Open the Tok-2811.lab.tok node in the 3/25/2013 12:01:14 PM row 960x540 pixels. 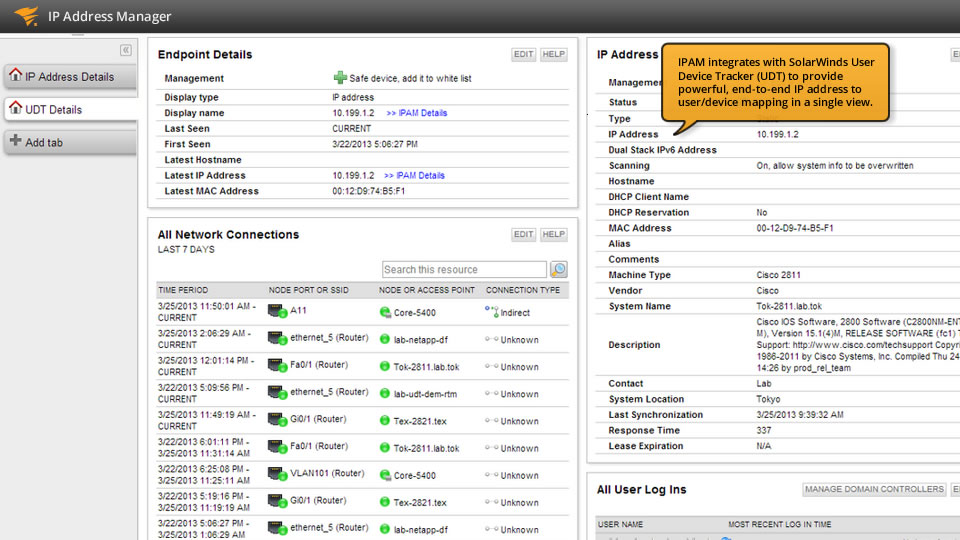point(426,367)
